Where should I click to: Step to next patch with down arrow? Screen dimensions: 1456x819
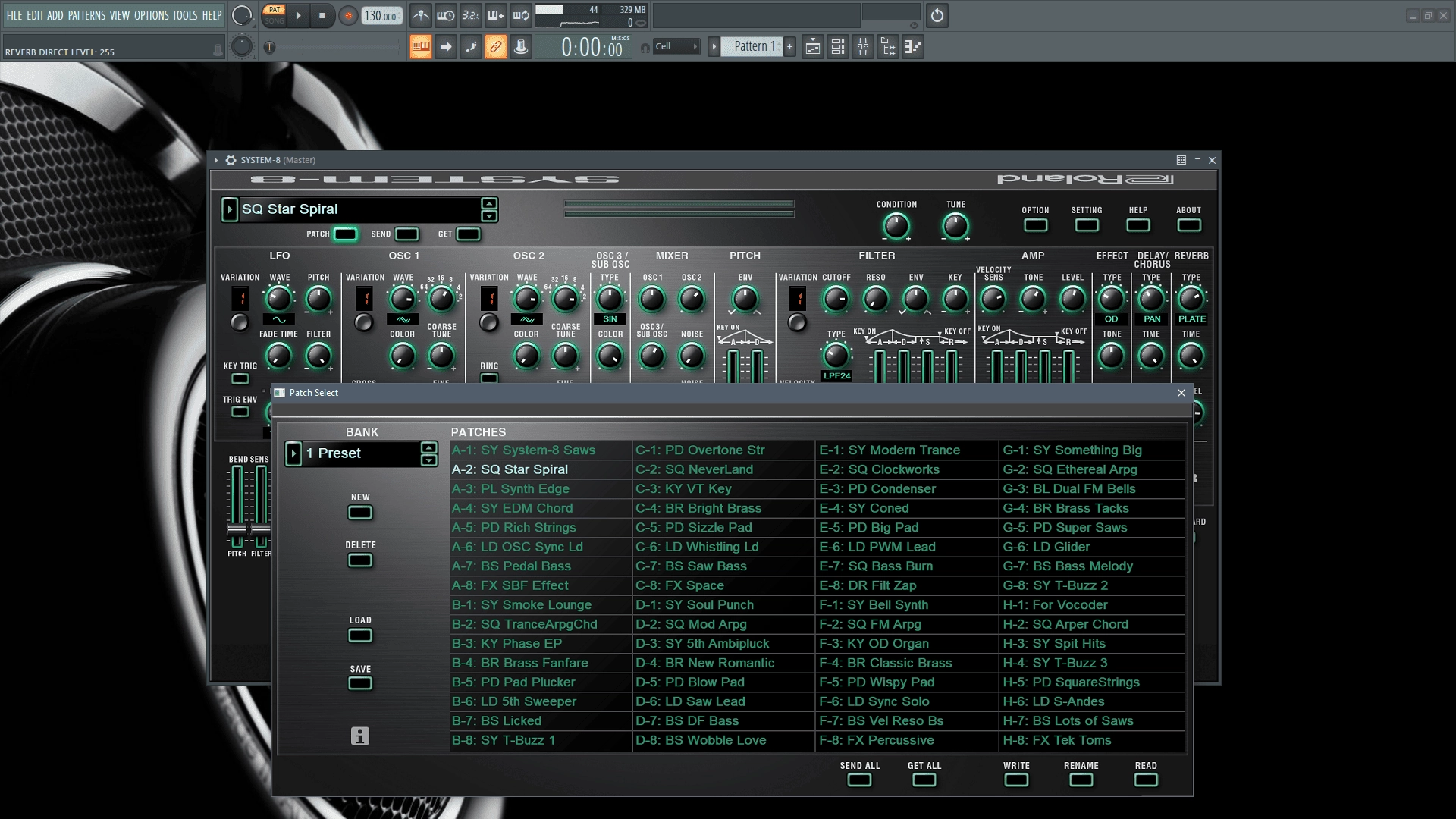coord(489,216)
